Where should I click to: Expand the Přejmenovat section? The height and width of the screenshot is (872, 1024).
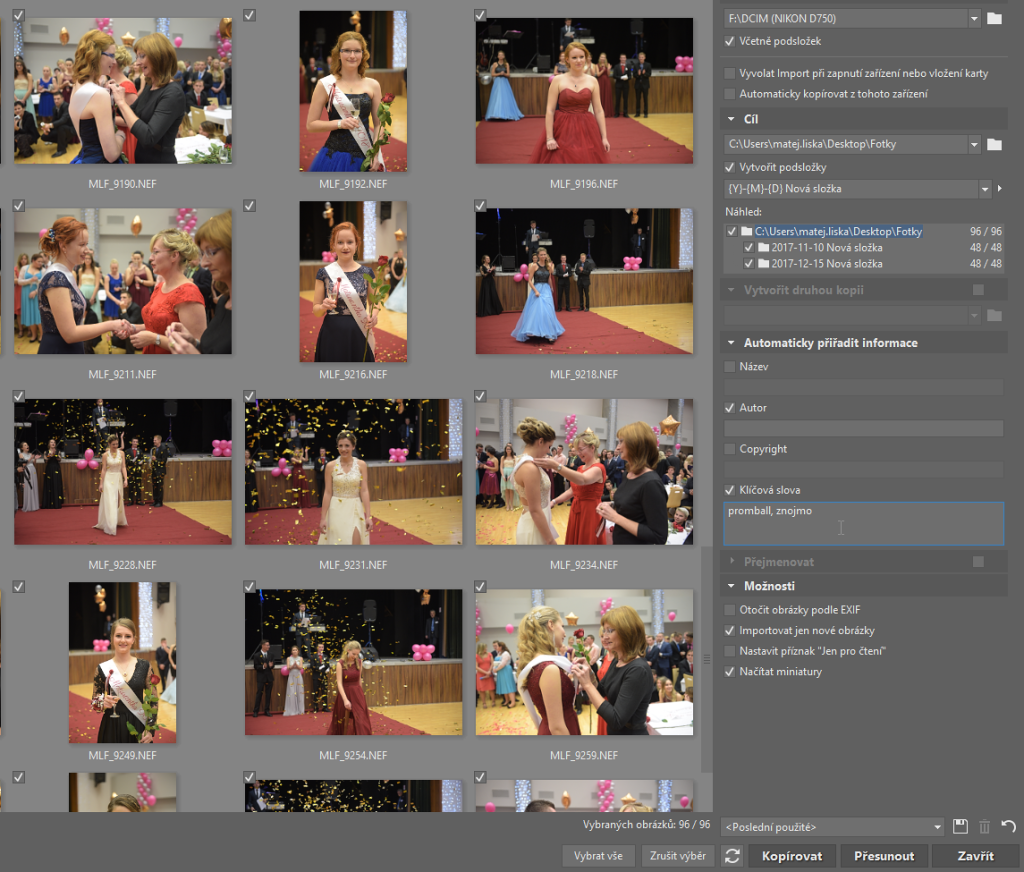pyautogui.click(x=731, y=562)
